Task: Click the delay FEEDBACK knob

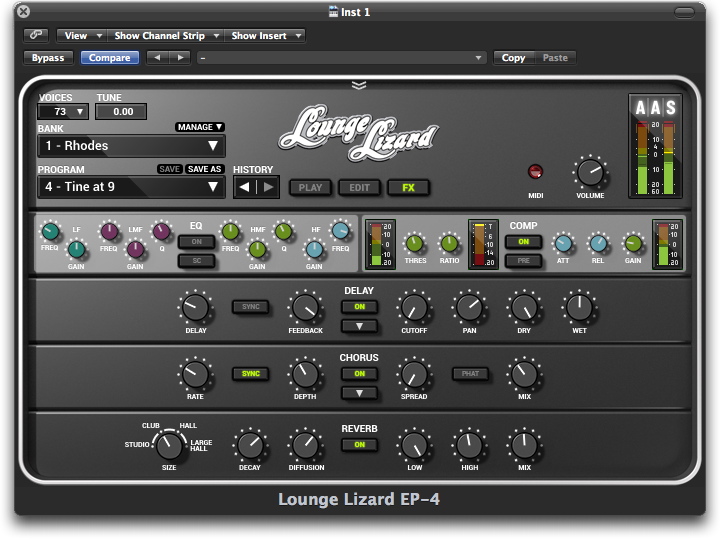Action: click(305, 307)
